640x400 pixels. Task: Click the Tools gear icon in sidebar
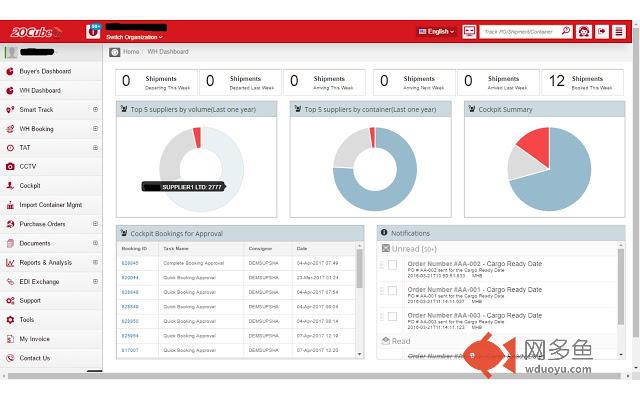coord(10,320)
